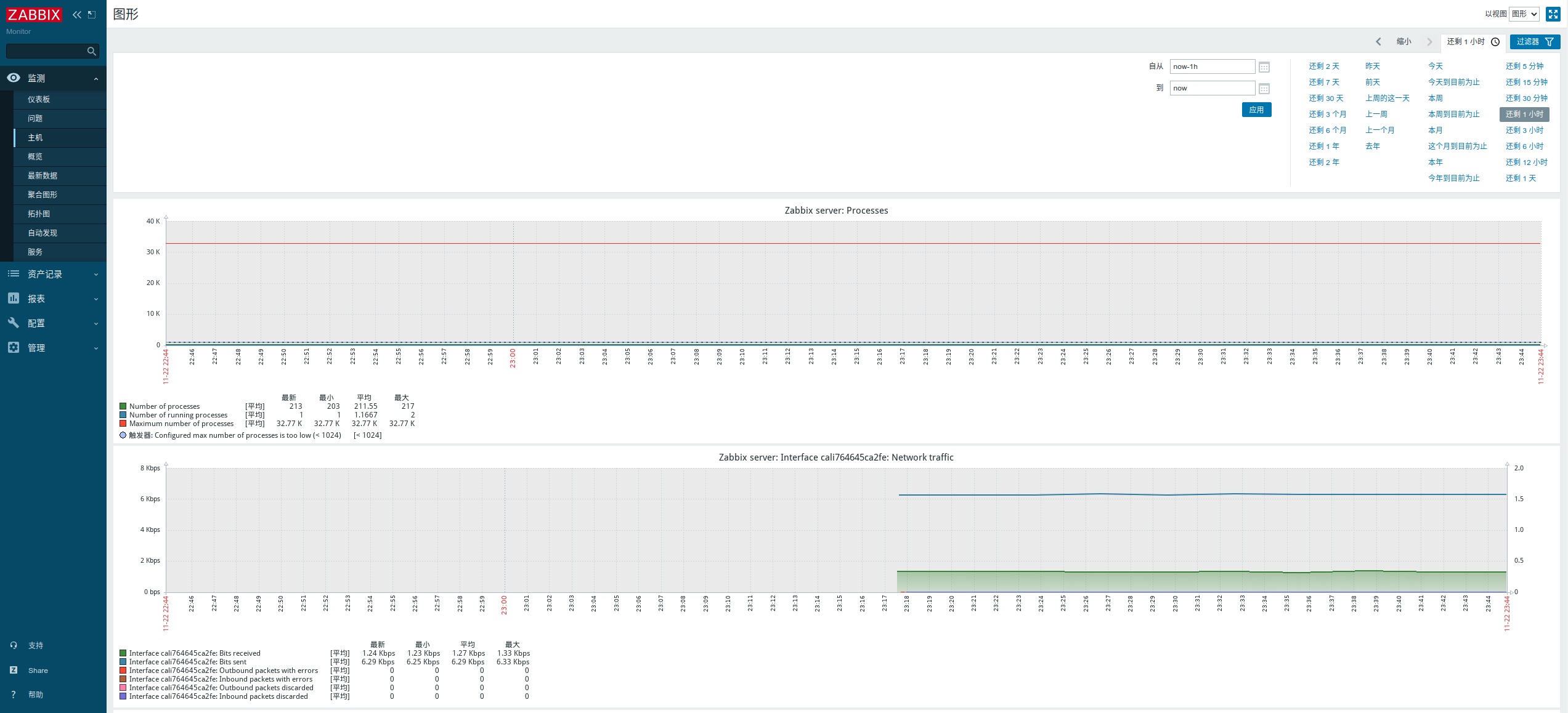Expand the 资产记录 menu section
The height and width of the screenshot is (713, 1568).
click(96, 275)
